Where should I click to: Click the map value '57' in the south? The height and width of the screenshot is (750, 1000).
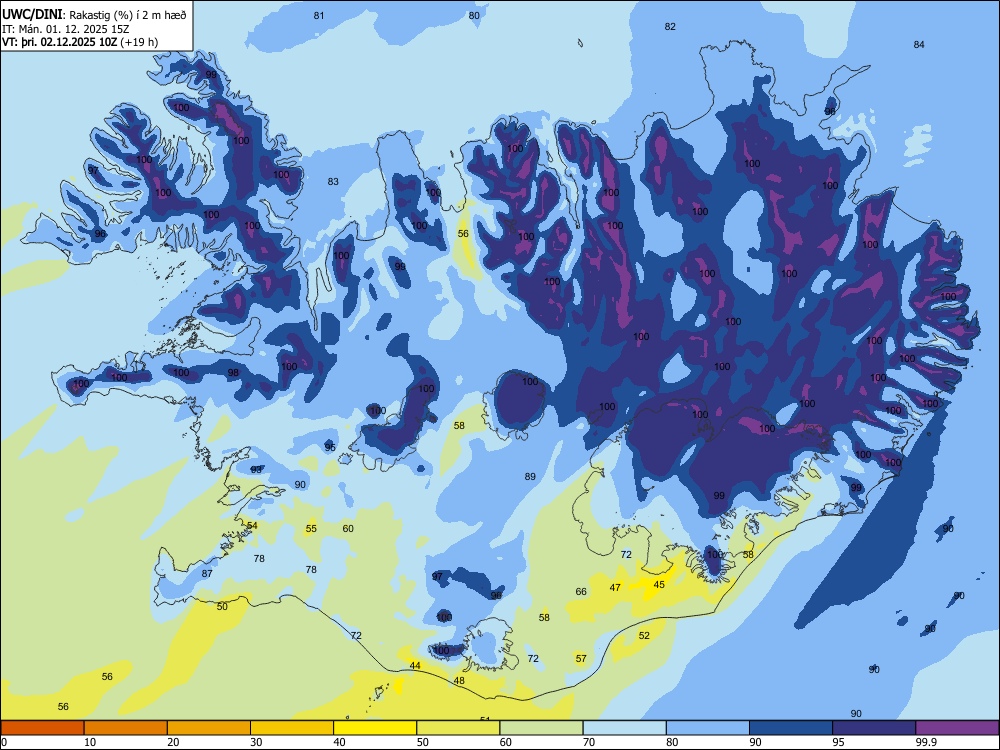tap(581, 658)
